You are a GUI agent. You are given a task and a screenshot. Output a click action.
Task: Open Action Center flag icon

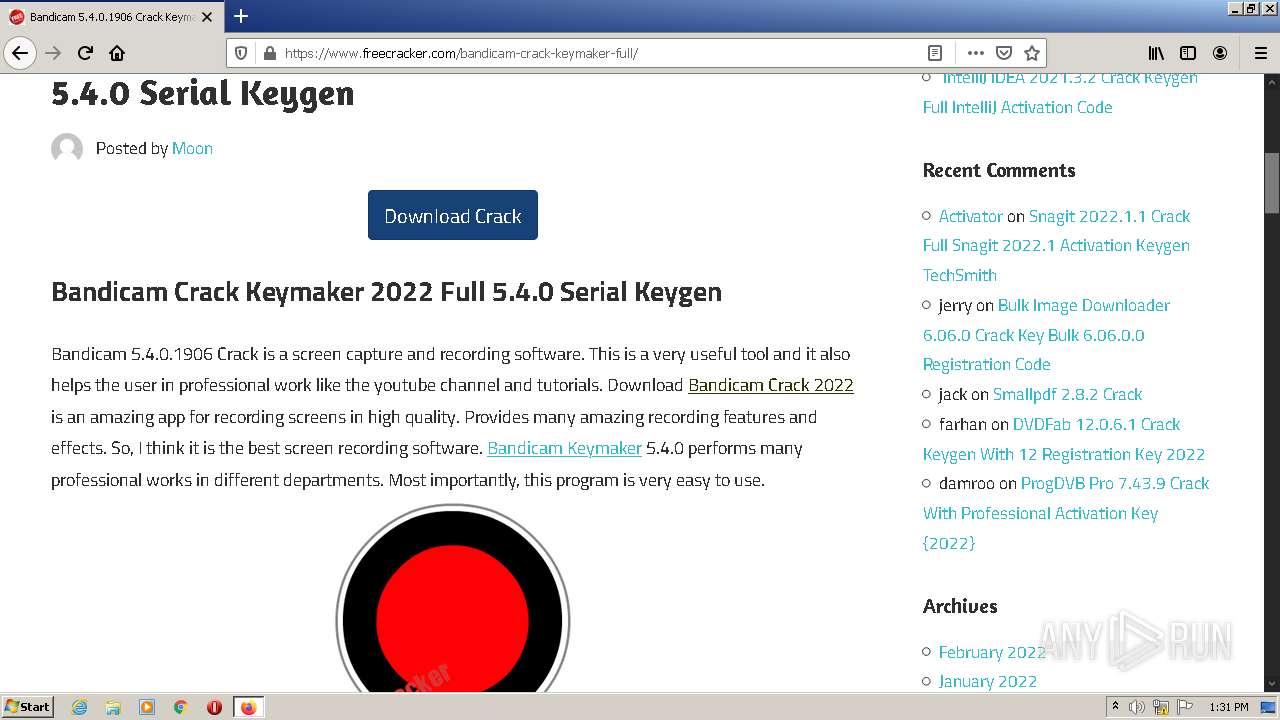coord(1185,707)
